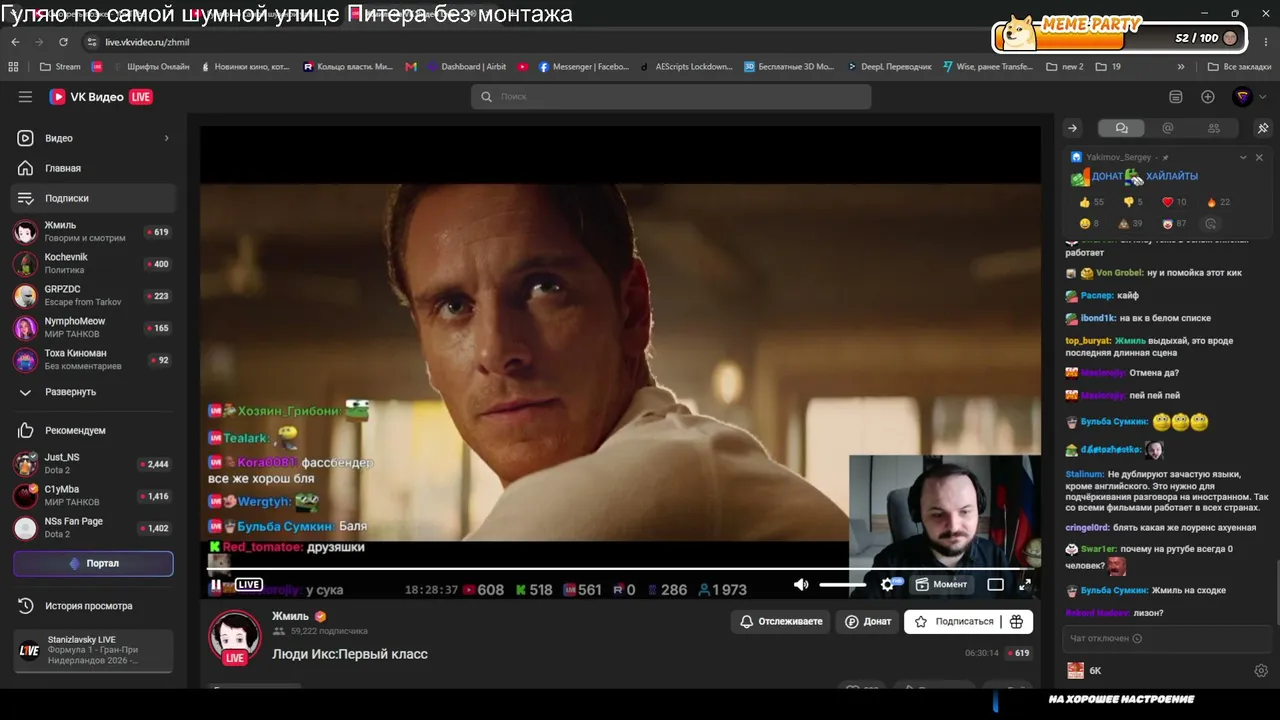Click the video progress bar

pyautogui.click(x=620, y=570)
